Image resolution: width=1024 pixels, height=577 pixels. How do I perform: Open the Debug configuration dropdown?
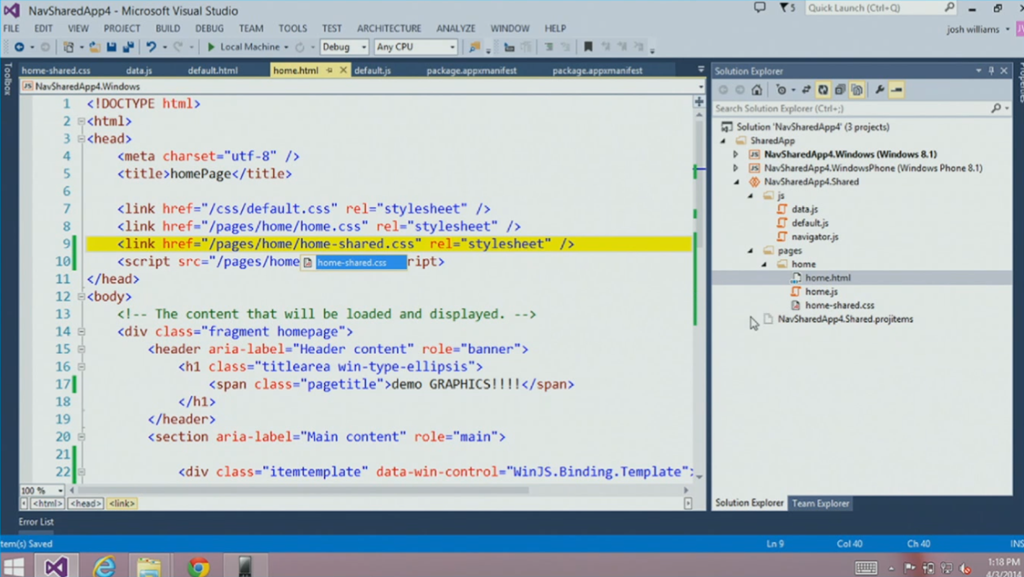(364, 47)
